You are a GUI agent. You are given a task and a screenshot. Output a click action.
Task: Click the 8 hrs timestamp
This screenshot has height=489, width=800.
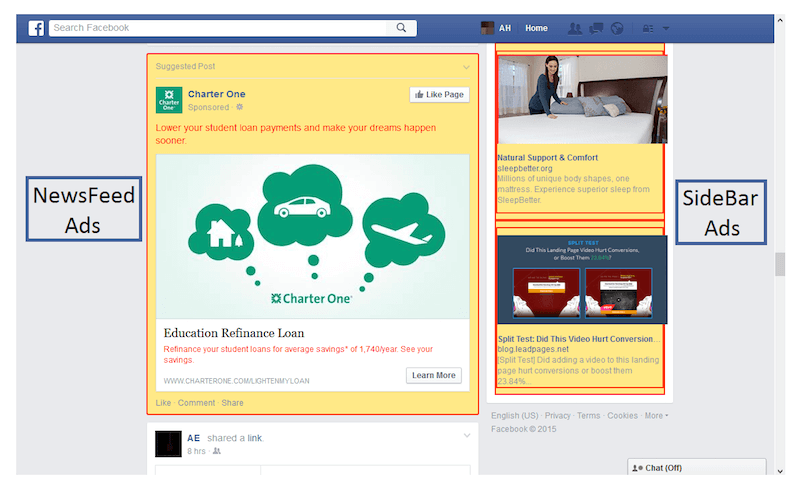tap(196, 451)
